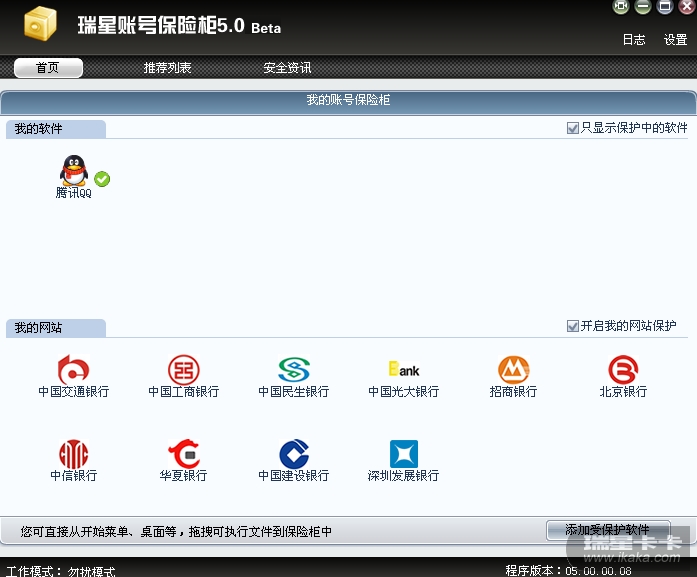Open 招商银行 bank icon
Screen dimensions: 697x577
click(513, 369)
